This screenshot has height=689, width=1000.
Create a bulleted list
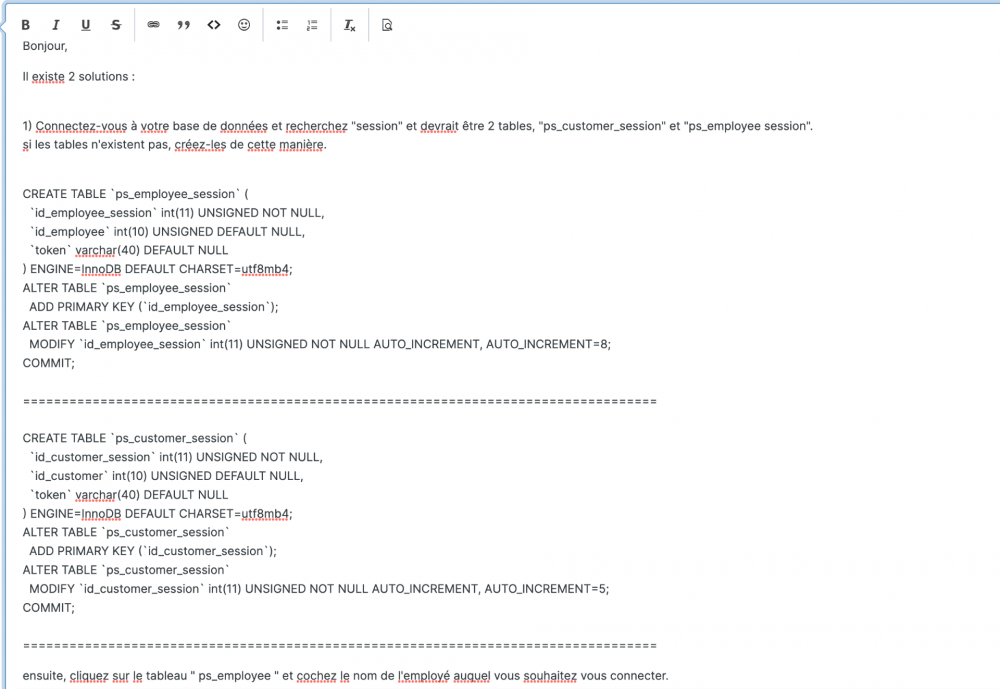(x=281, y=24)
